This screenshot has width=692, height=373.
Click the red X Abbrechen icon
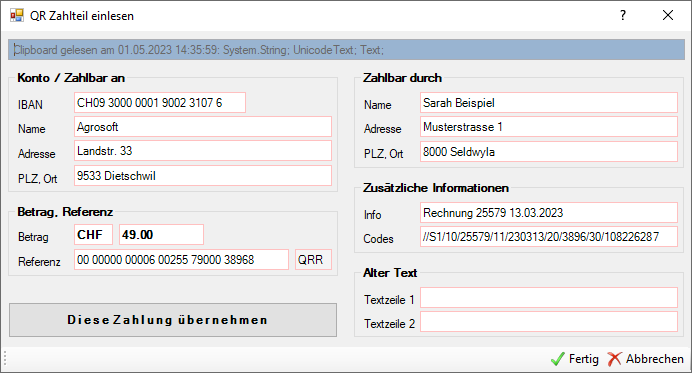point(614,359)
